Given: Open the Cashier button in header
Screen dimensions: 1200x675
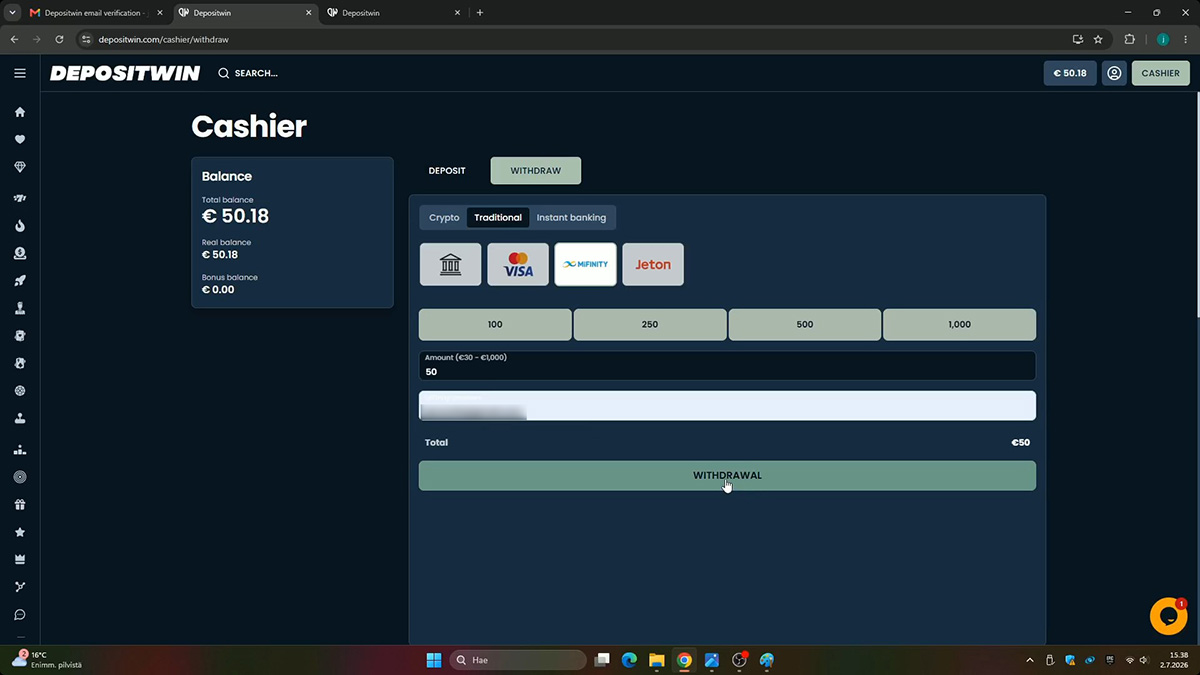Looking at the screenshot, I should (x=1160, y=73).
